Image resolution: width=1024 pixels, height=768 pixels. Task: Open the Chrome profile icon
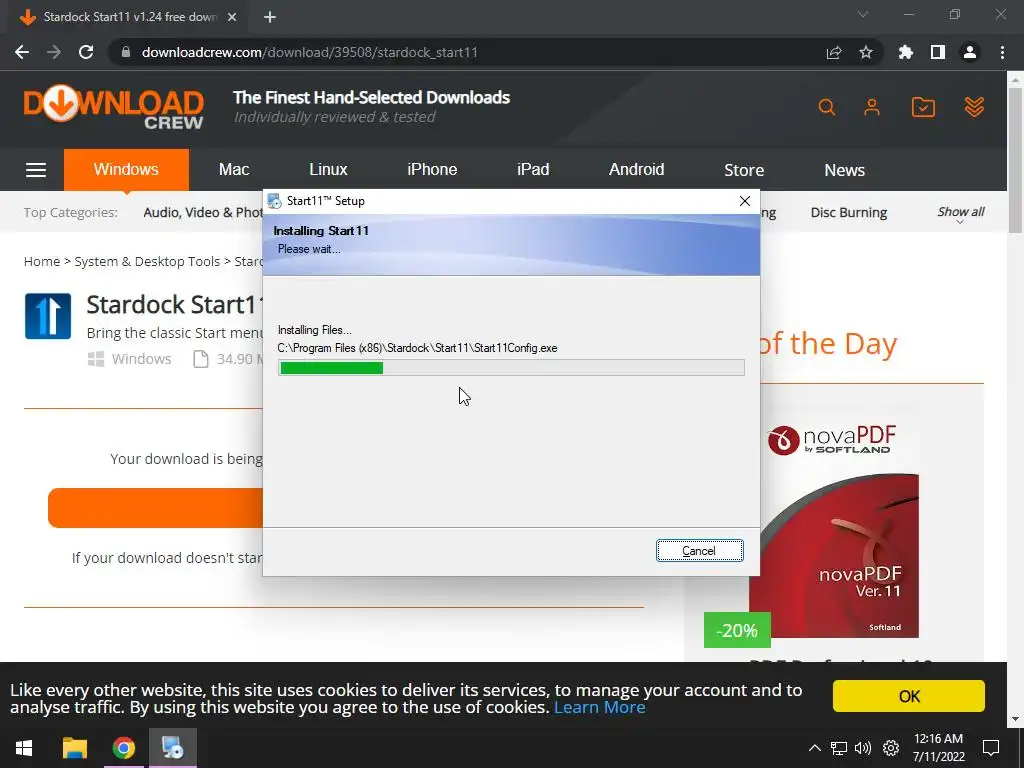[970, 52]
